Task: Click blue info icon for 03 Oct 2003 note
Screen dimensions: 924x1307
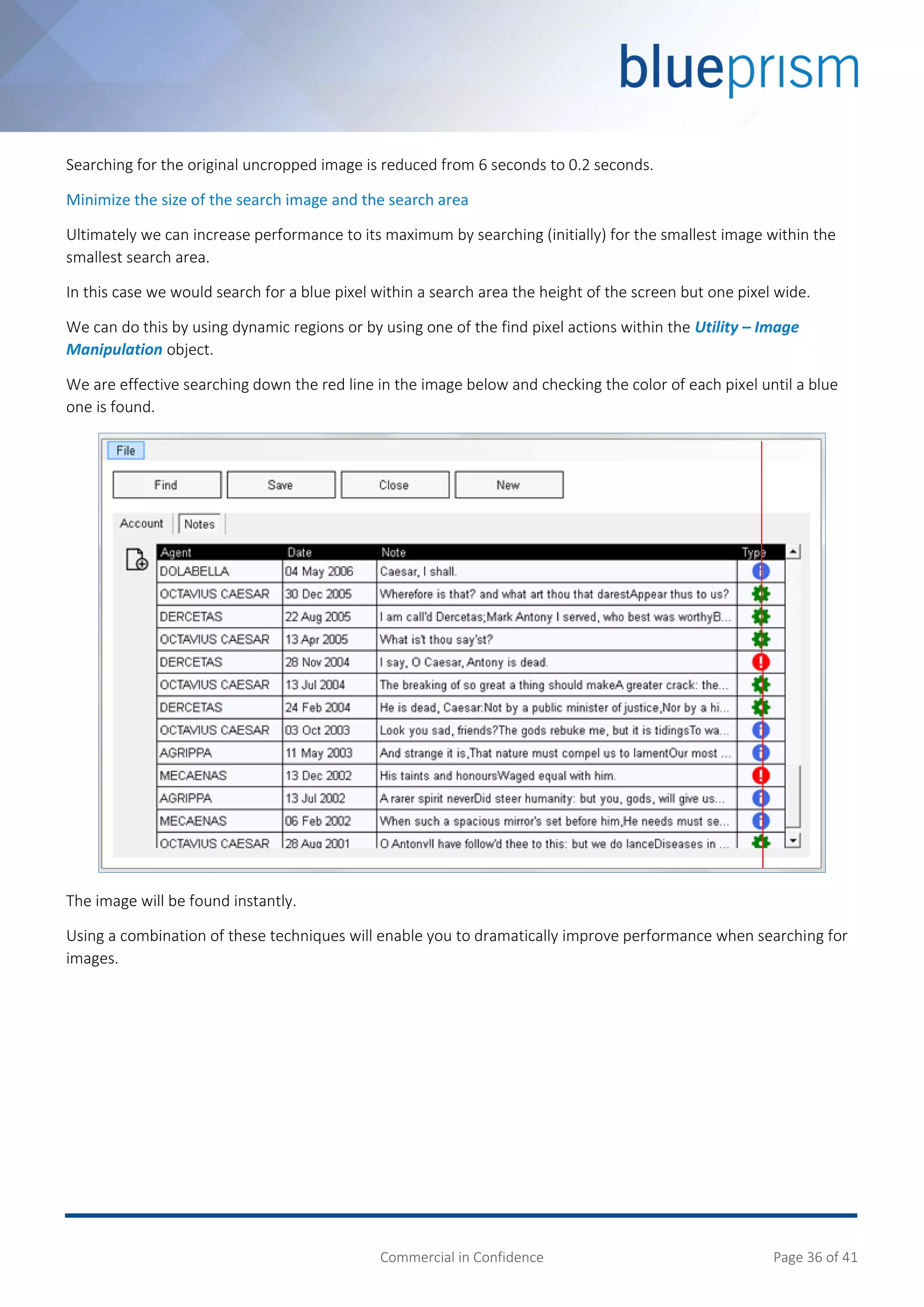Action: click(760, 730)
